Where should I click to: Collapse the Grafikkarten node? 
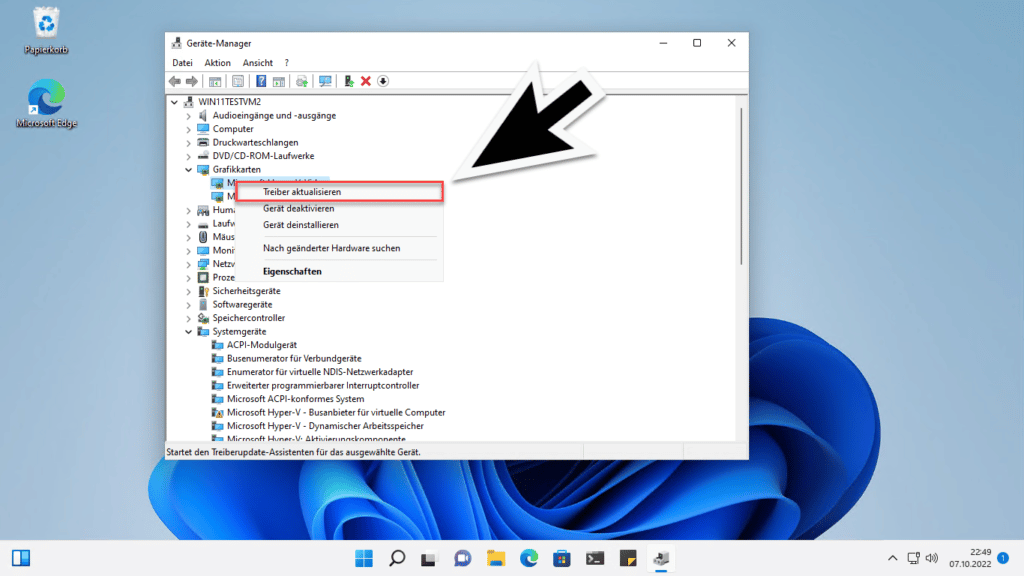[189, 170]
